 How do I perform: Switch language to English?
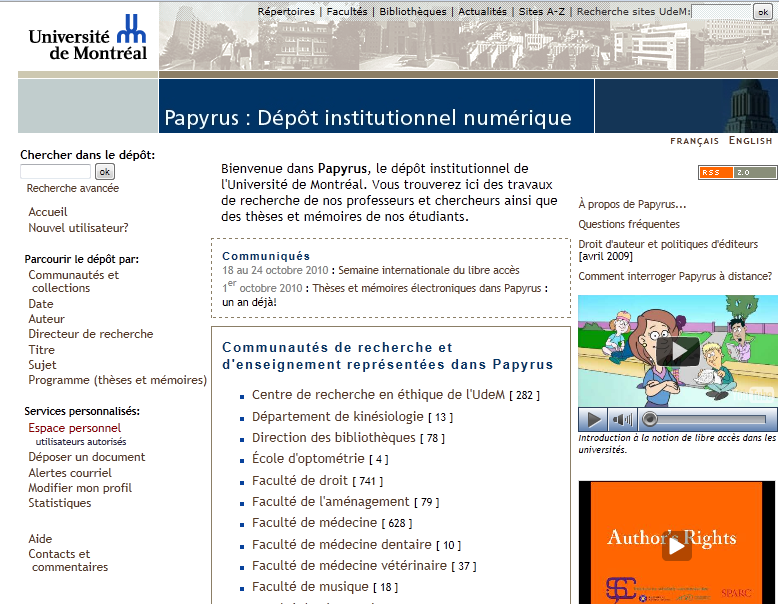point(751,141)
